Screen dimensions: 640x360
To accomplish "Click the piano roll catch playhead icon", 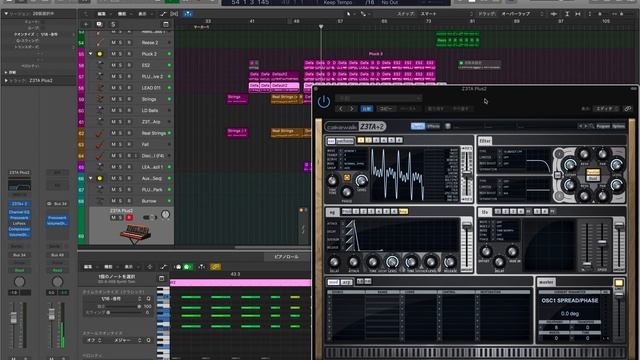I will pyautogui.click(x=202, y=267).
